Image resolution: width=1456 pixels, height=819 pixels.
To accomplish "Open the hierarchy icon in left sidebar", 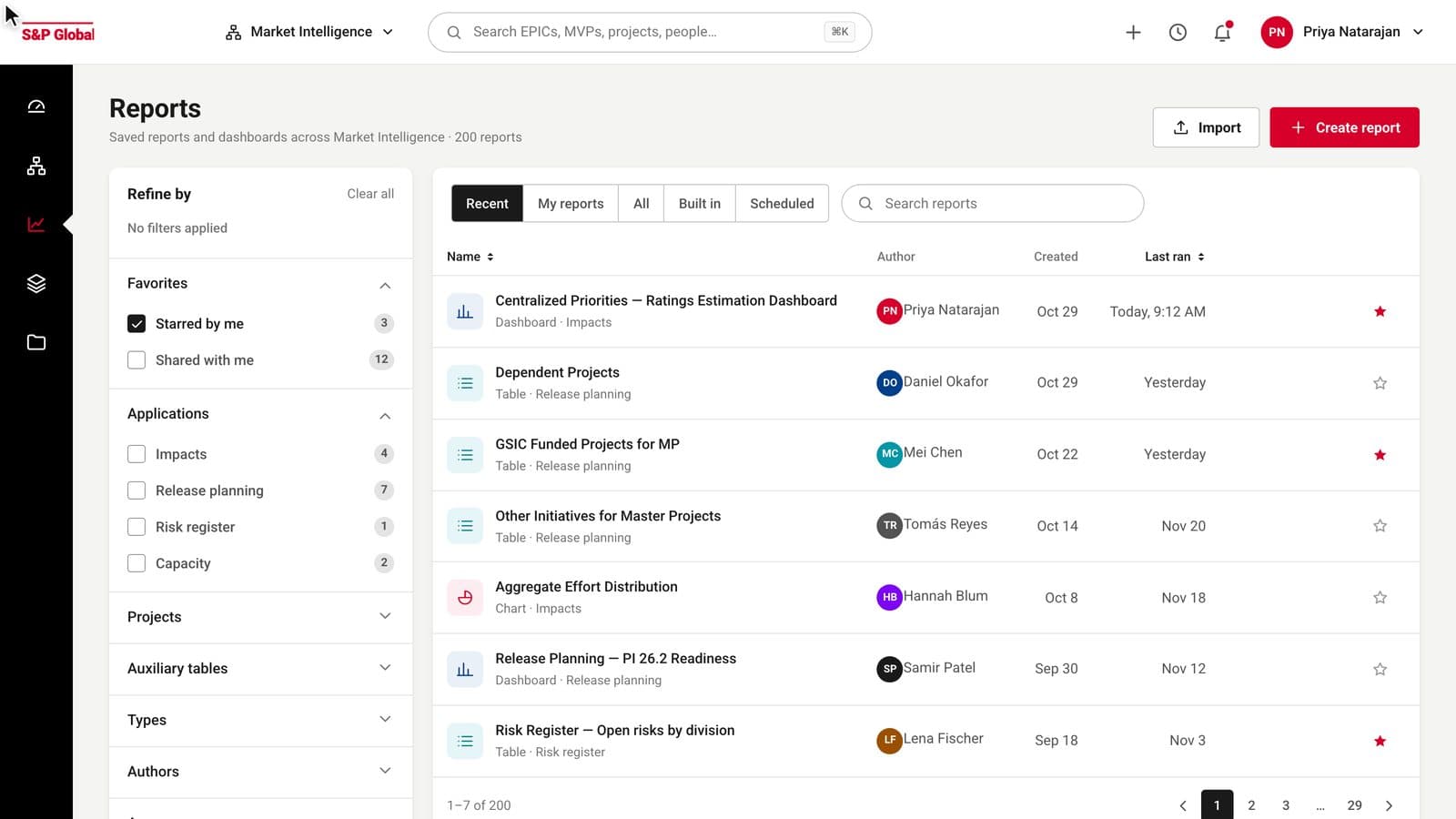I will point(36,166).
